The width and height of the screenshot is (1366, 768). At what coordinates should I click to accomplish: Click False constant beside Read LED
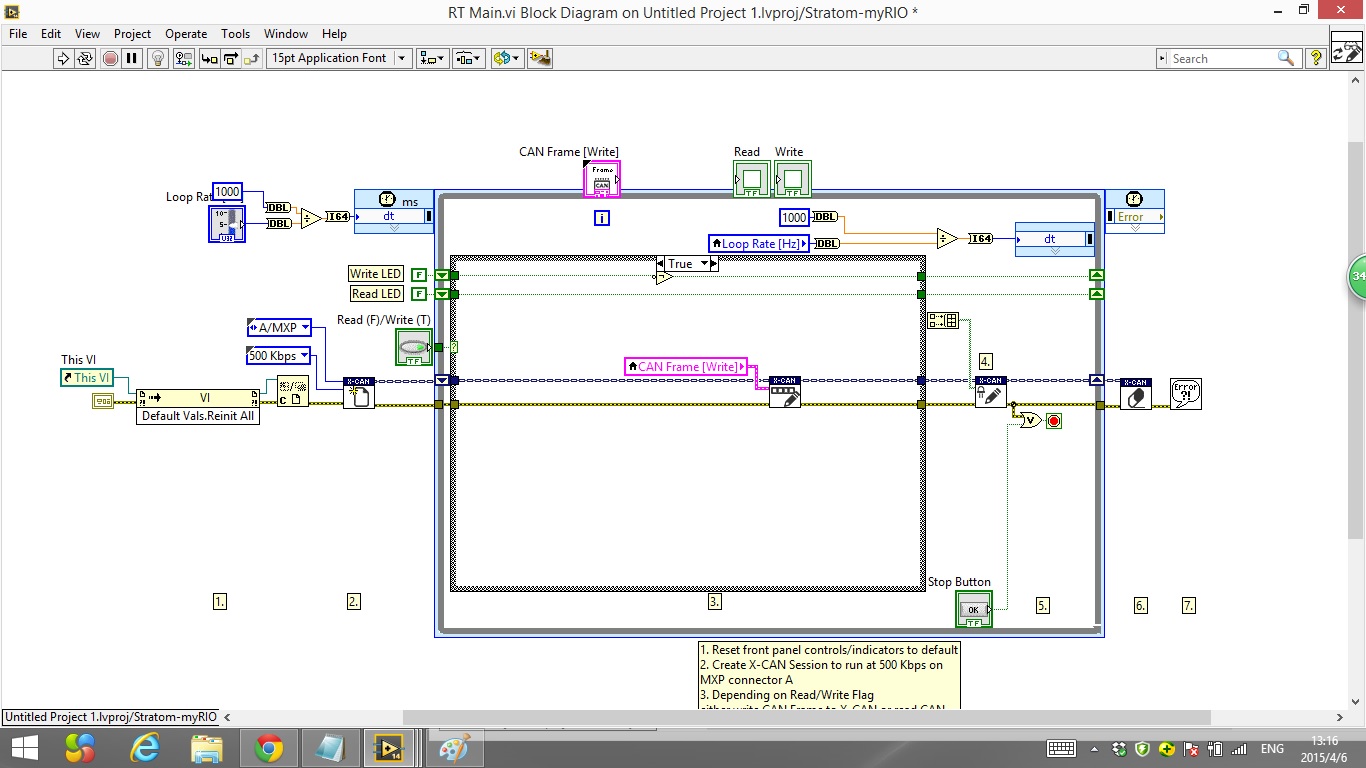[x=418, y=294]
